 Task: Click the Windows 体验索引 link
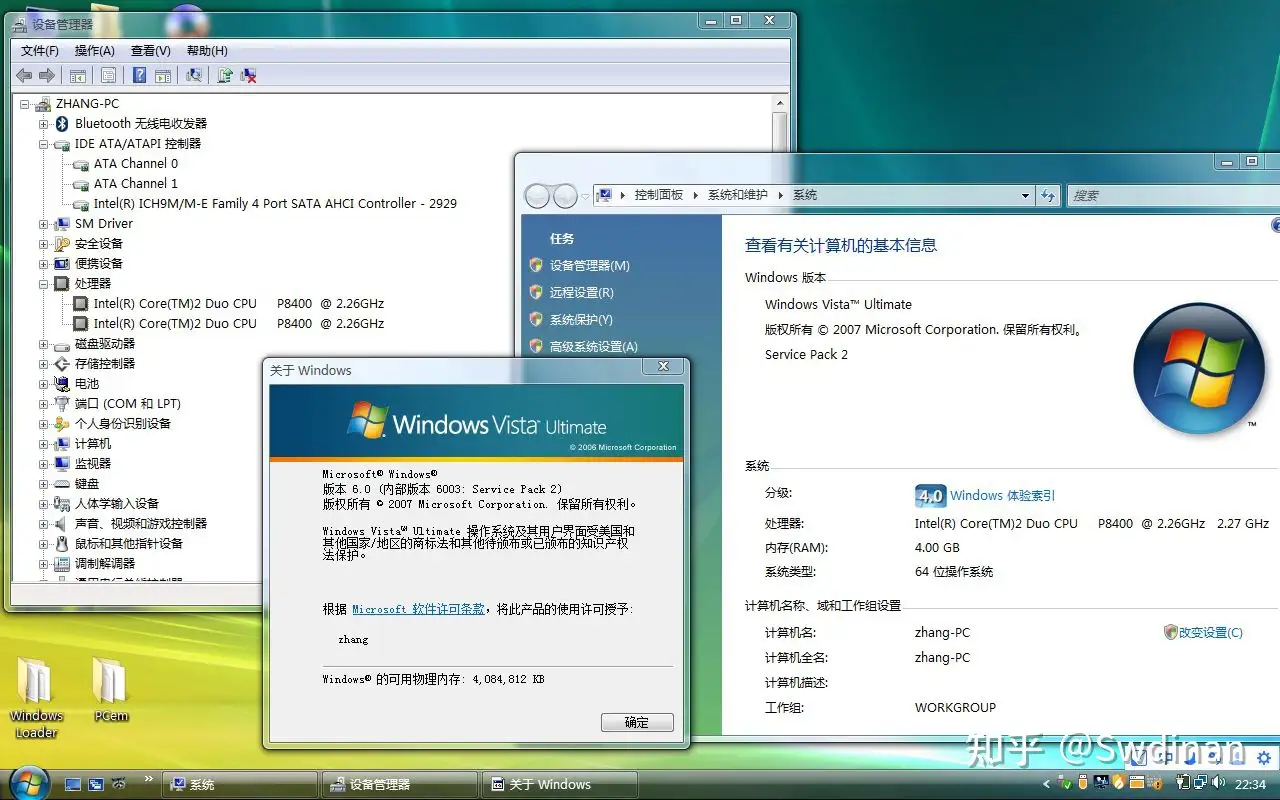(1002, 495)
